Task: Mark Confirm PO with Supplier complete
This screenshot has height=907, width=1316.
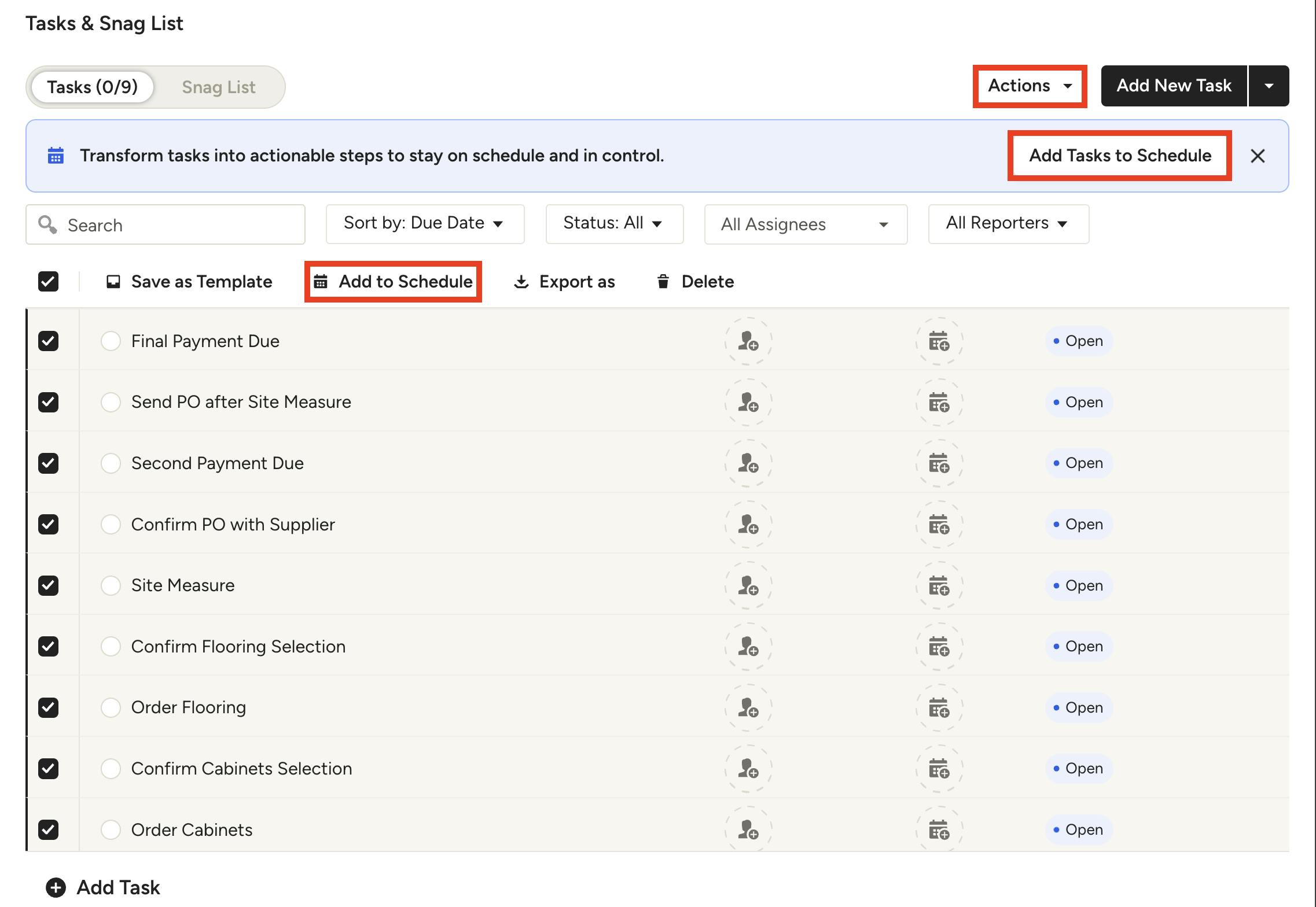Action: 111,525
